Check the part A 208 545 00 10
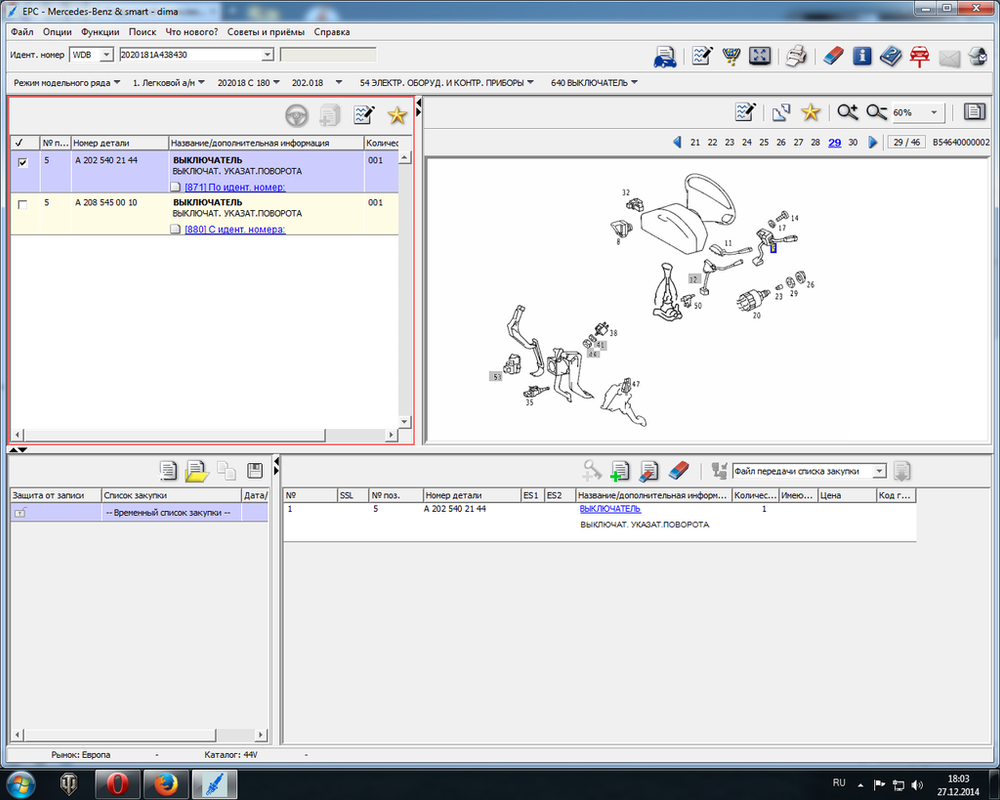The width and height of the screenshot is (1000, 800). (x=23, y=205)
